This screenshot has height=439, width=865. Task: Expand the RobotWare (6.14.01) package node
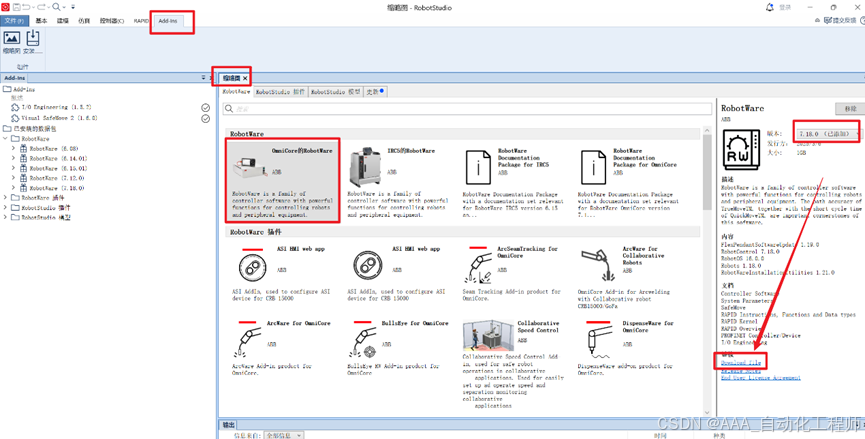point(14,158)
